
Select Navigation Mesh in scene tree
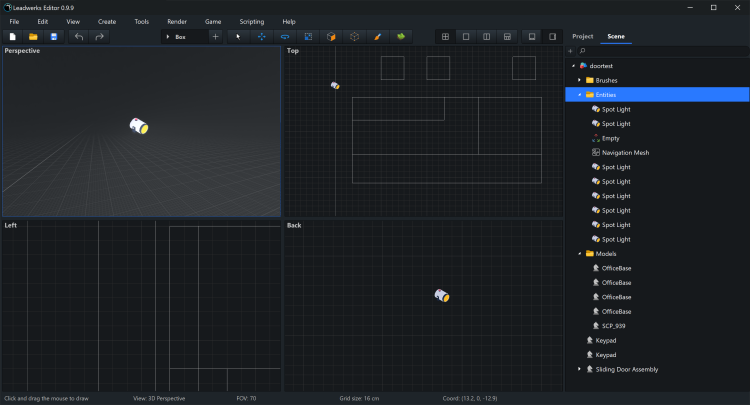(625, 152)
